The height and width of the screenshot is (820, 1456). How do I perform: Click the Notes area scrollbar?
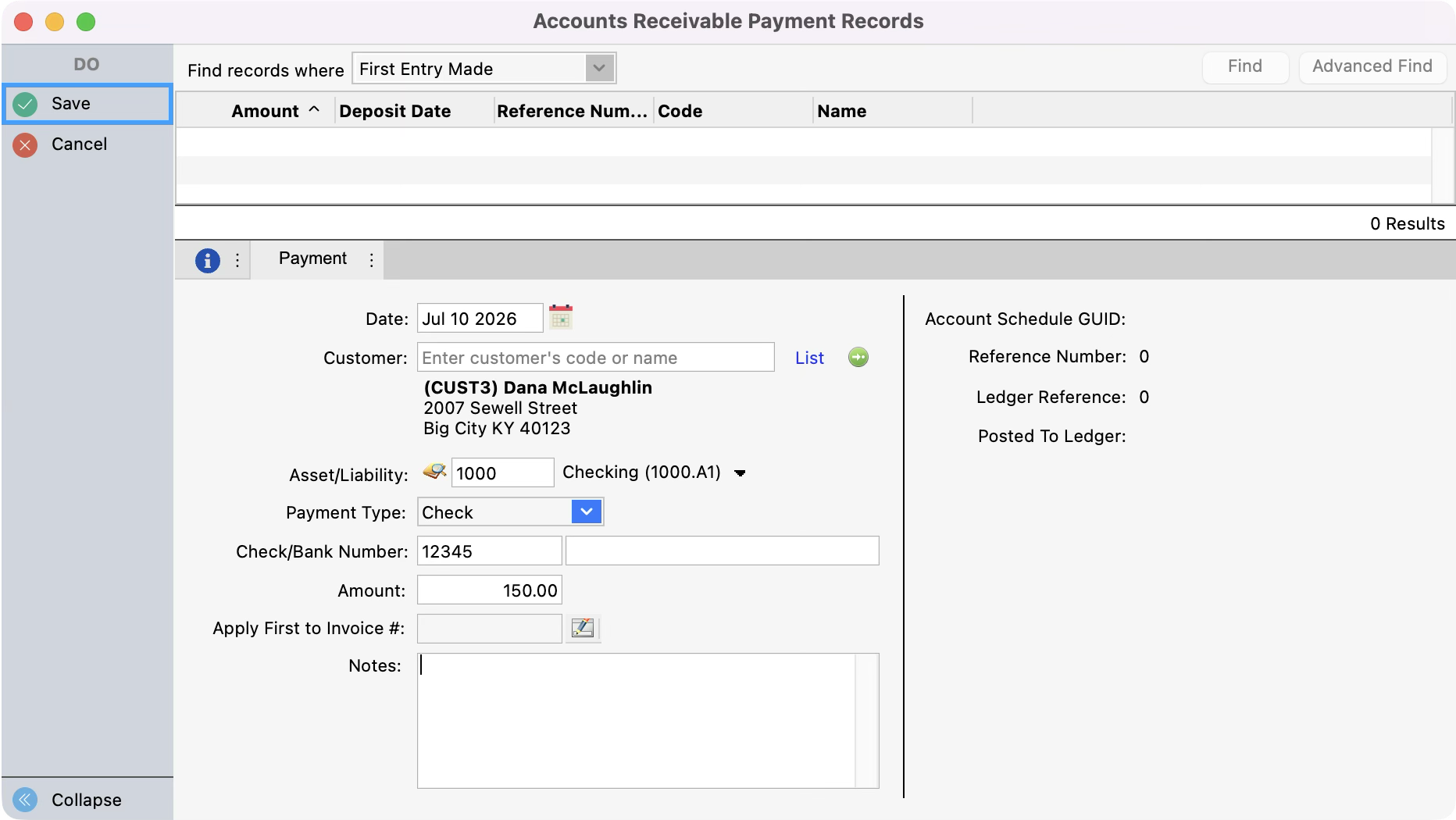[x=866, y=720]
